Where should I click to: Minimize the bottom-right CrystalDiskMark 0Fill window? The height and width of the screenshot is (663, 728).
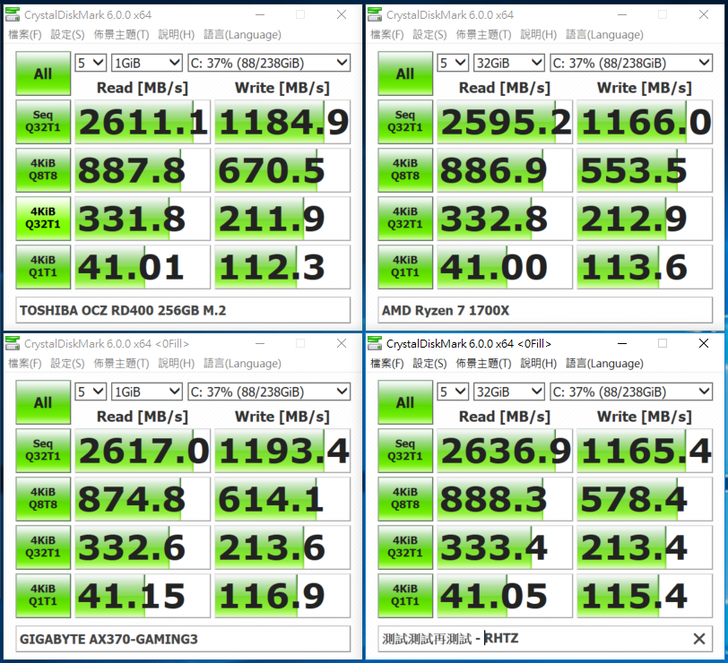[x=622, y=344]
